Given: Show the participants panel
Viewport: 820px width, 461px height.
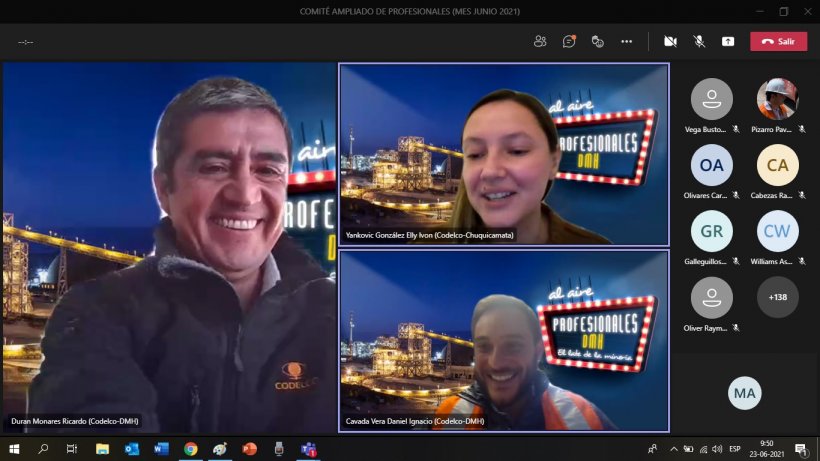Looking at the screenshot, I should pos(540,41).
